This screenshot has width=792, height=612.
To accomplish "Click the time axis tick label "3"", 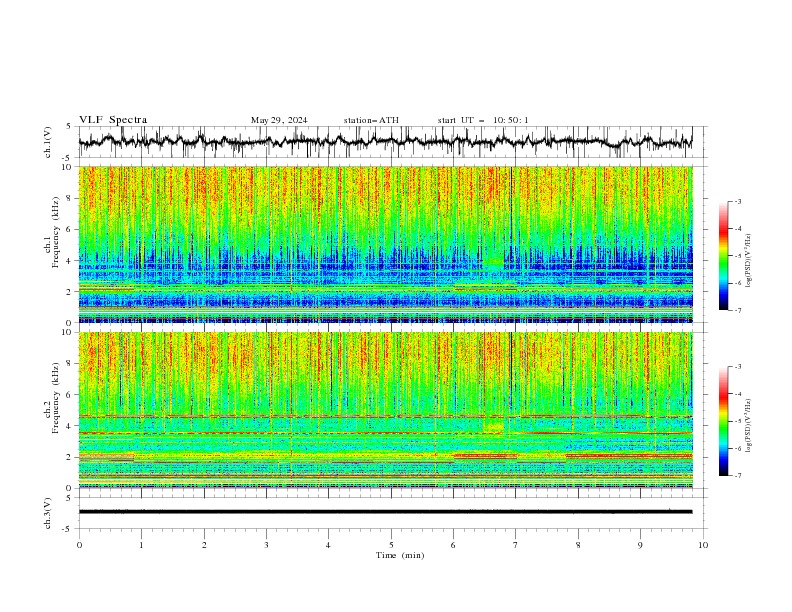I will pos(266,545).
